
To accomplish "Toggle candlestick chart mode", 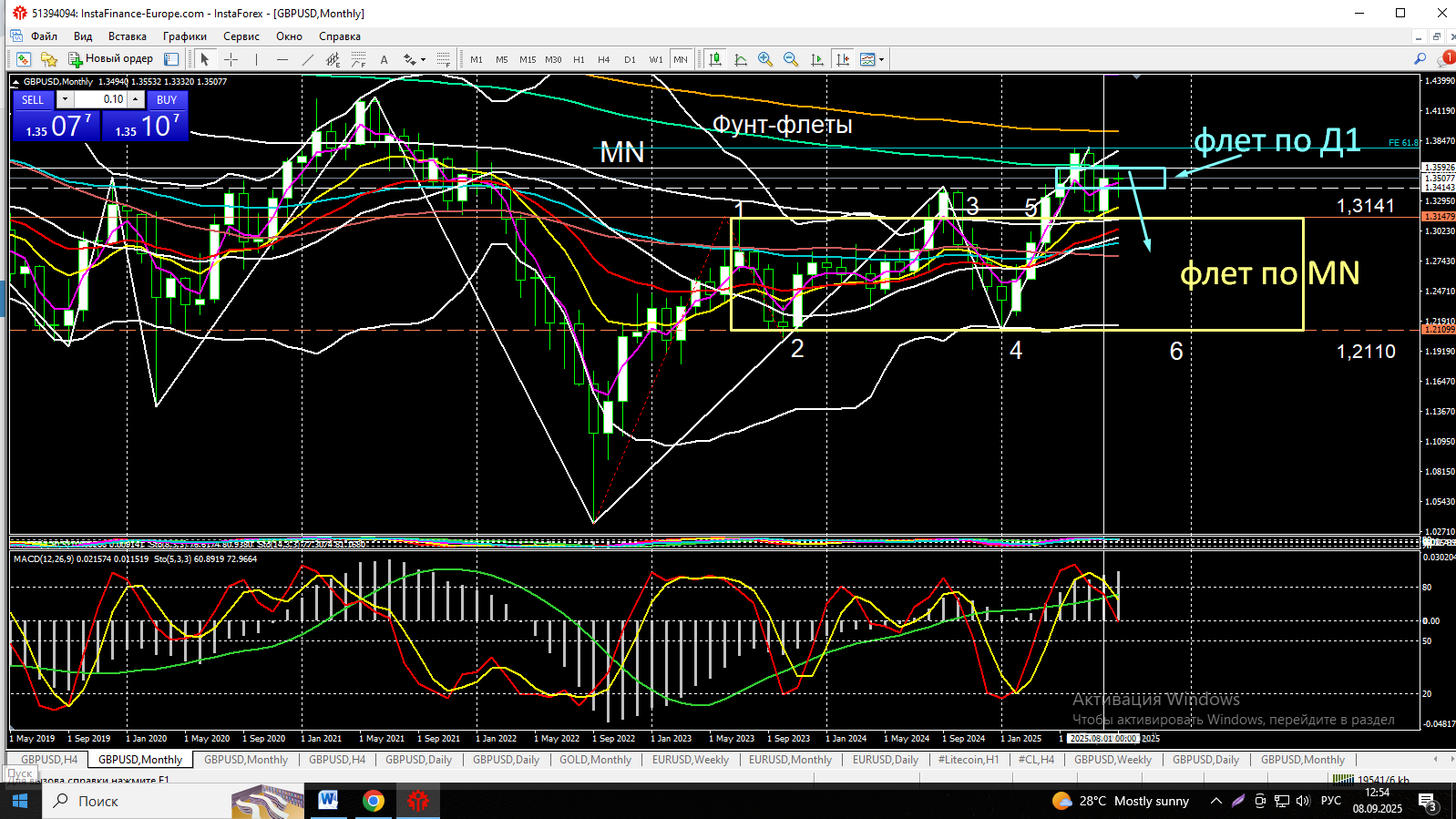I will point(715,59).
